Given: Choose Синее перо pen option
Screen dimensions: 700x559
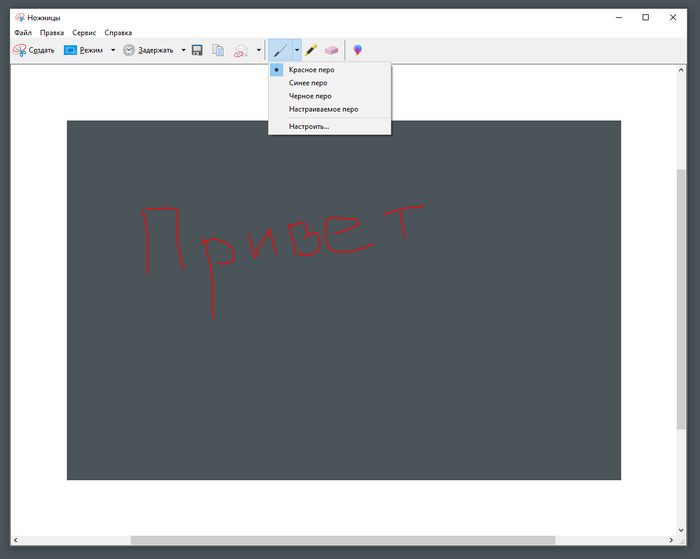Looking at the screenshot, I should click(x=329, y=83).
